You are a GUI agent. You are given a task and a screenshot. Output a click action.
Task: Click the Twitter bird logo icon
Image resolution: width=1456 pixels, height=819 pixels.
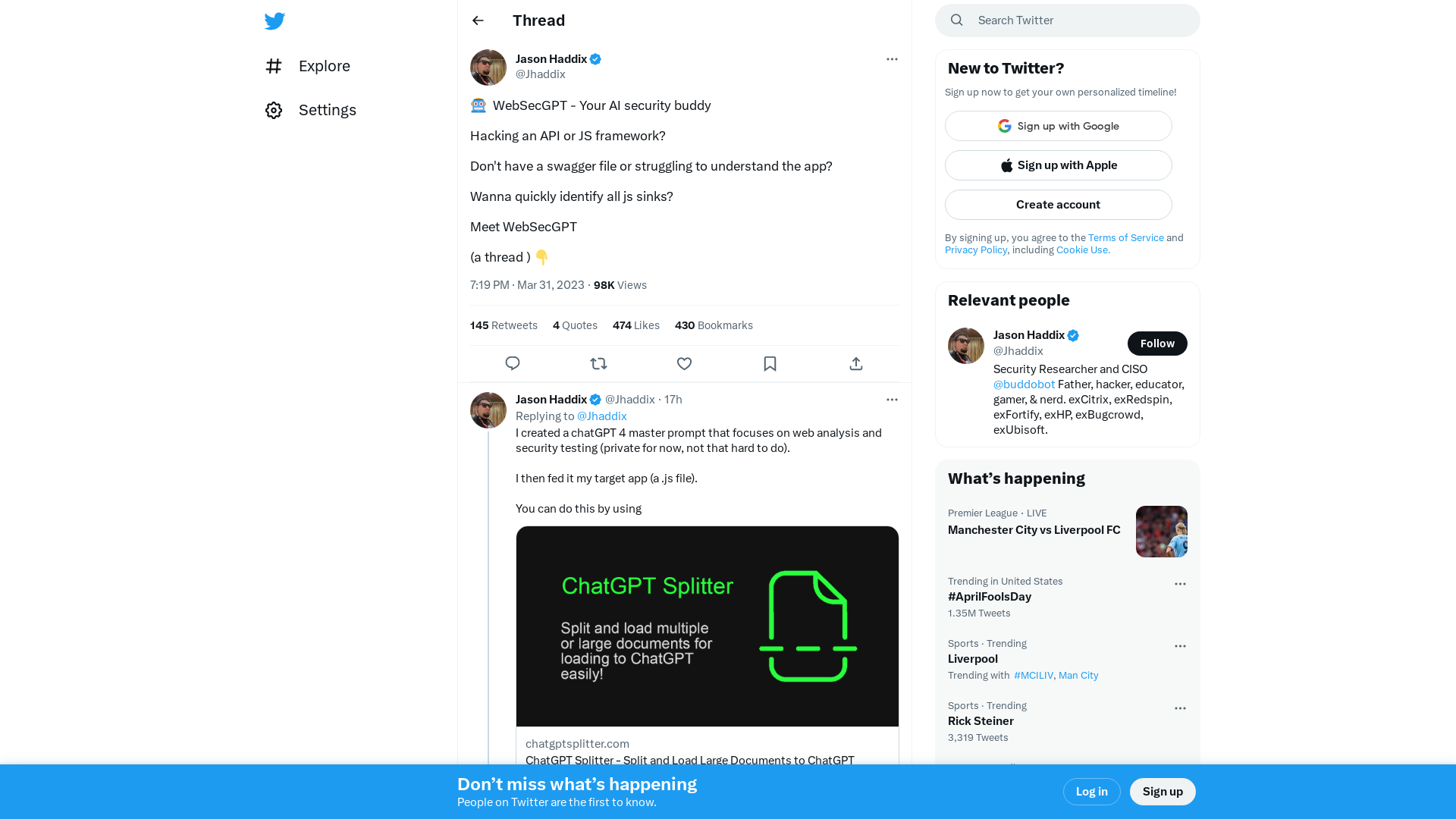(275, 20)
